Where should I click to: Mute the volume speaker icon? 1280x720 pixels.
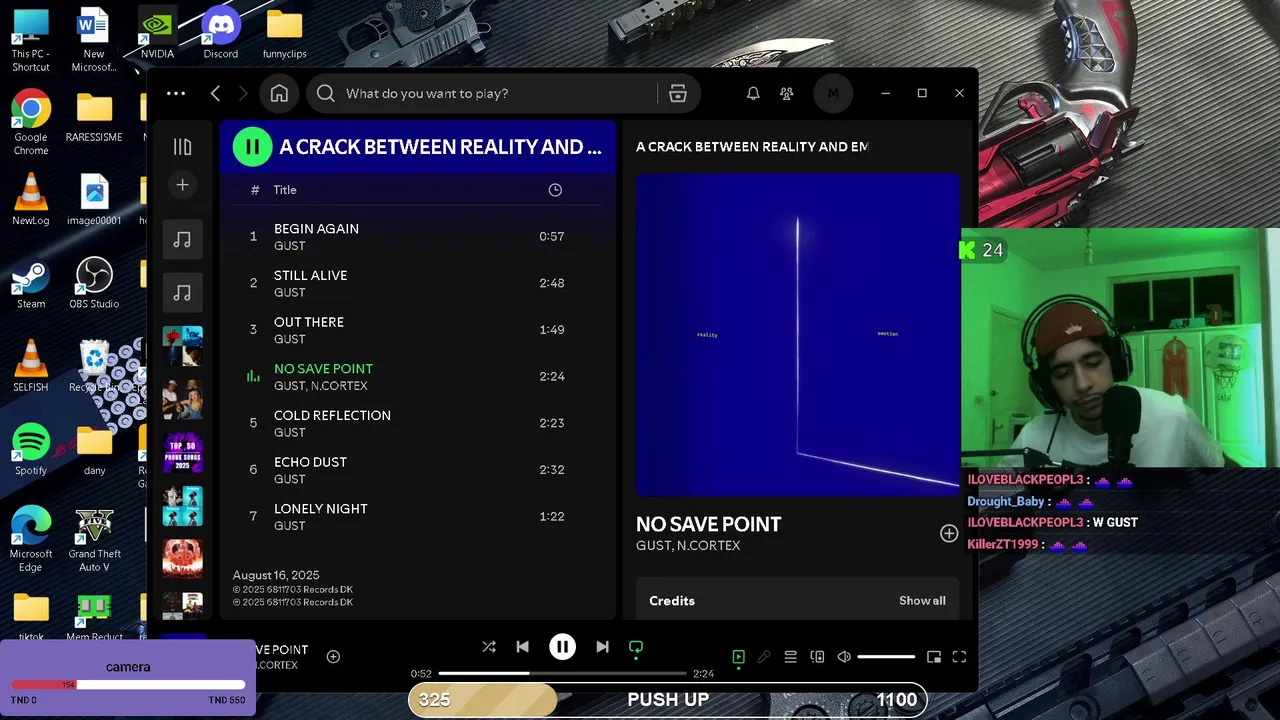pos(844,657)
